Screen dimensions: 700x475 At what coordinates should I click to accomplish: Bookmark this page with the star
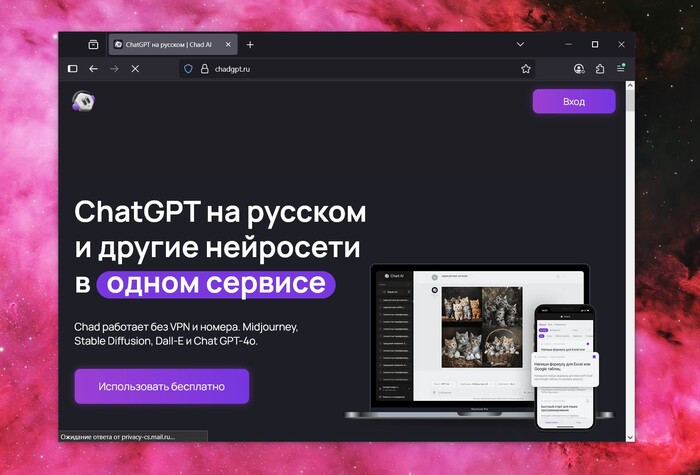(525, 69)
